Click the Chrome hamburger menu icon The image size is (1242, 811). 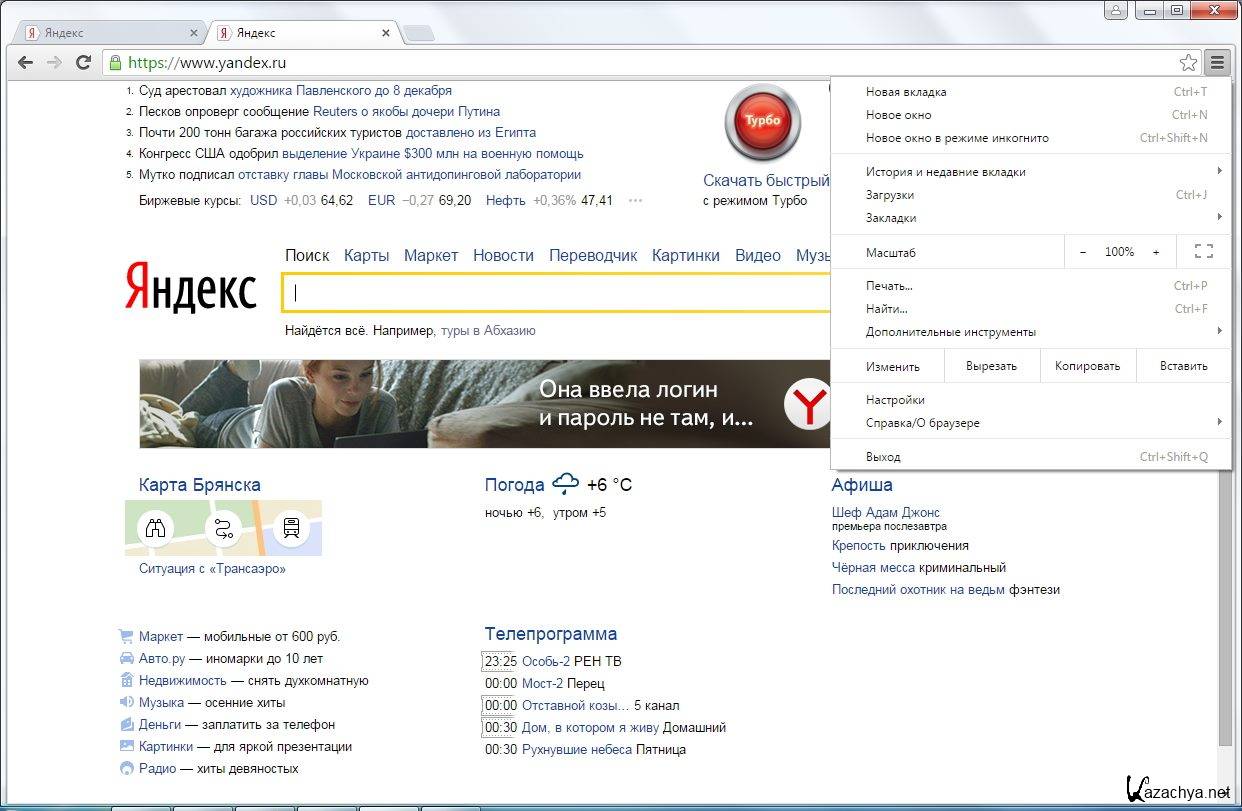[x=1217, y=63]
